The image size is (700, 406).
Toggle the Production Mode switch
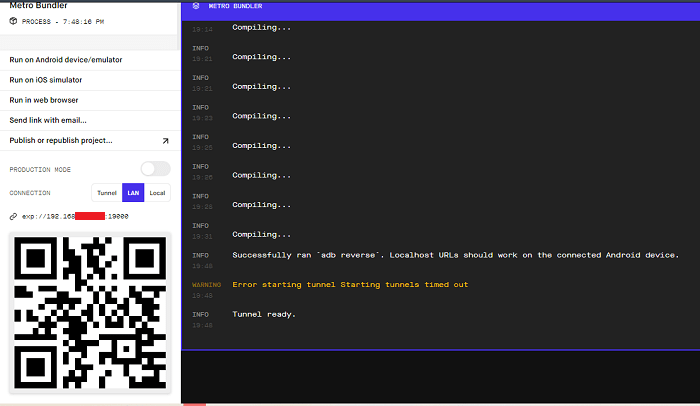[x=155, y=169]
